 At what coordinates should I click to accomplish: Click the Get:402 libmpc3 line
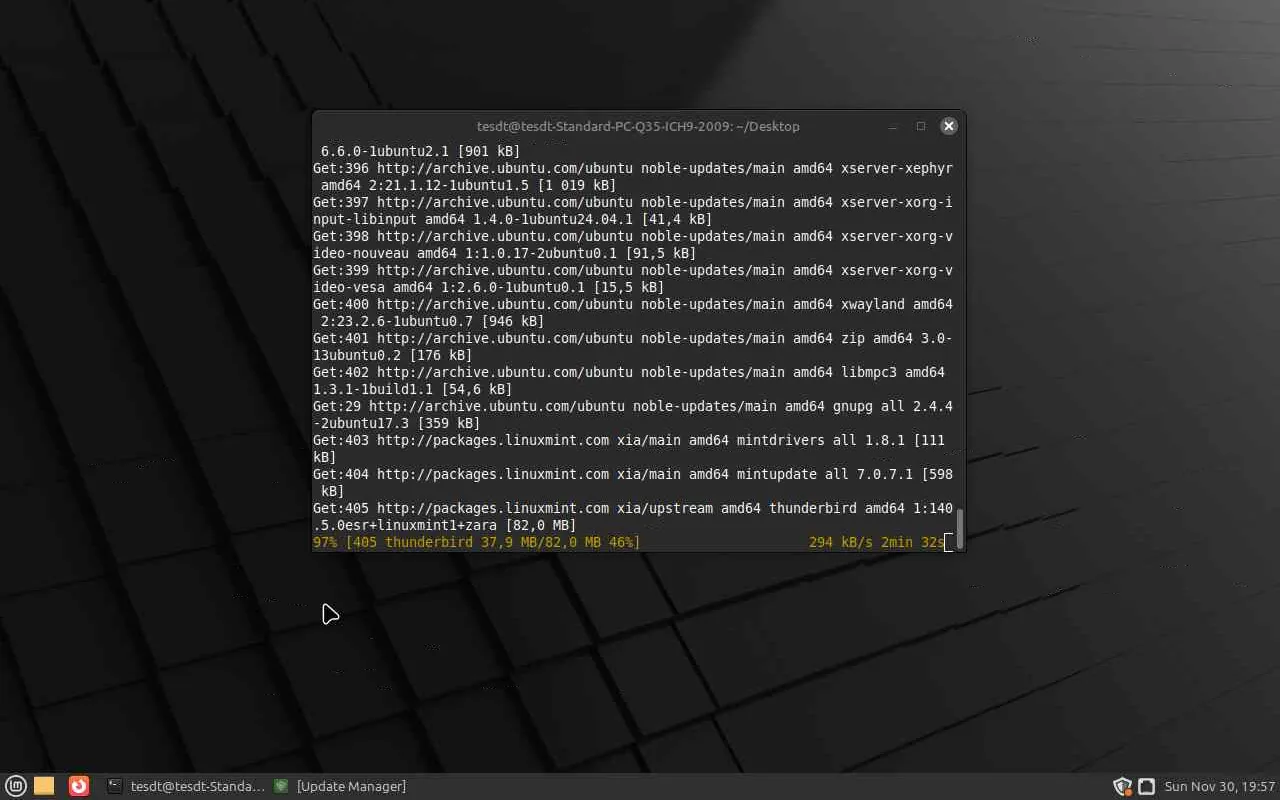(x=629, y=381)
